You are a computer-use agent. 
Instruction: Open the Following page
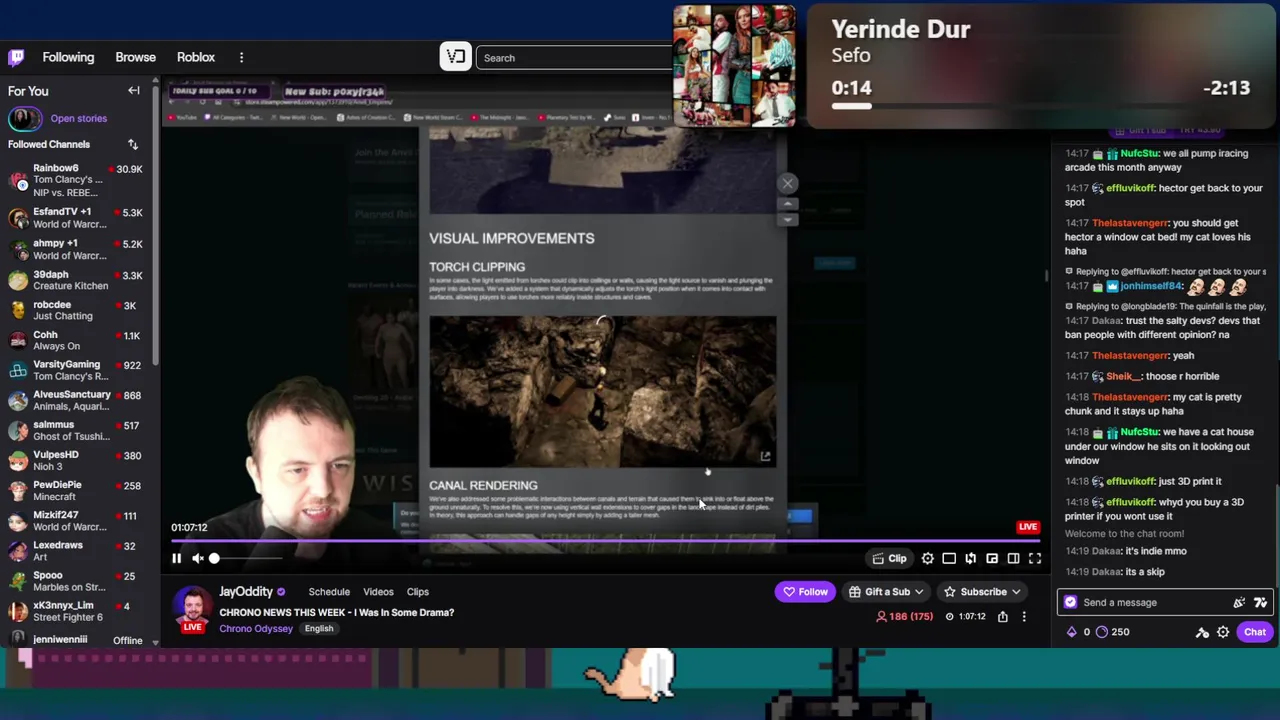tap(68, 57)
